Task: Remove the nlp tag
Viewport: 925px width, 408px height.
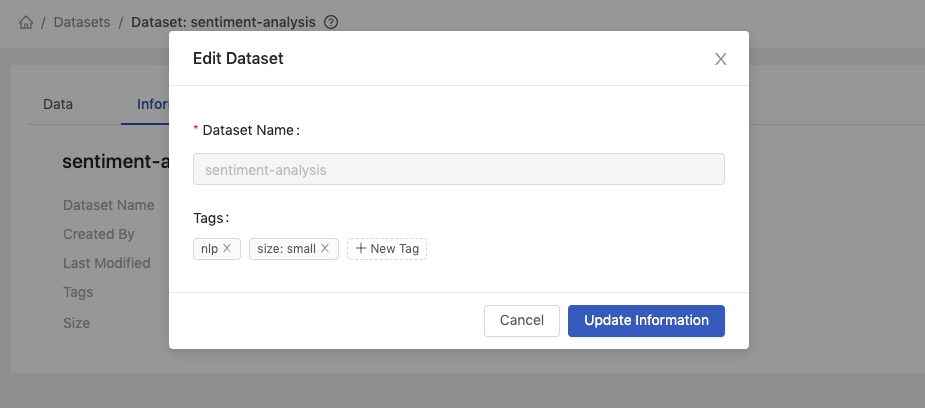Action: pyautogui.click(x=227, y=248)
